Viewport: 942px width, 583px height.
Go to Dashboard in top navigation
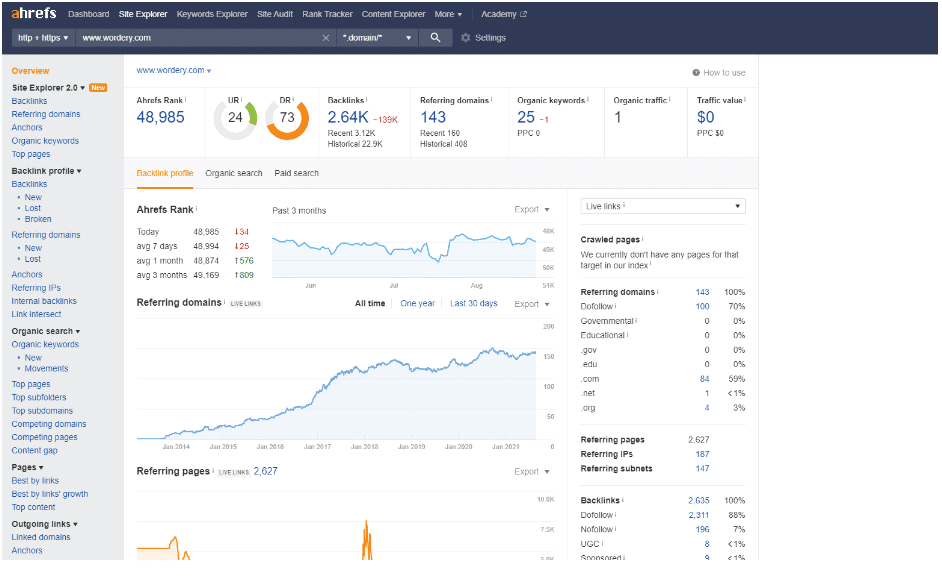(89, 14)
